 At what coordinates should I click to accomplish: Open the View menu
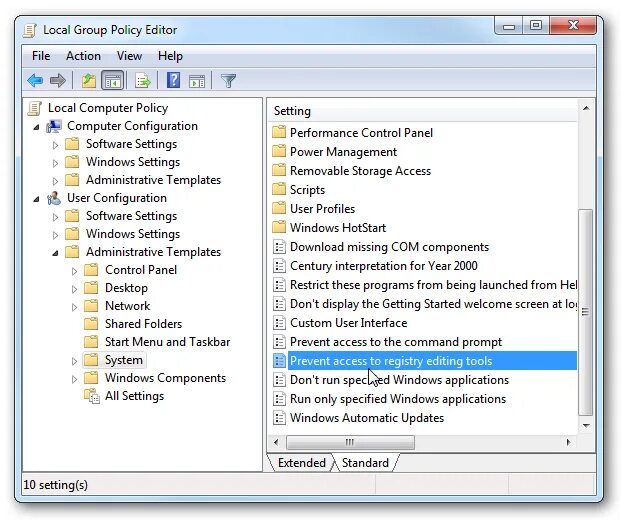click(x=129, y=56)
